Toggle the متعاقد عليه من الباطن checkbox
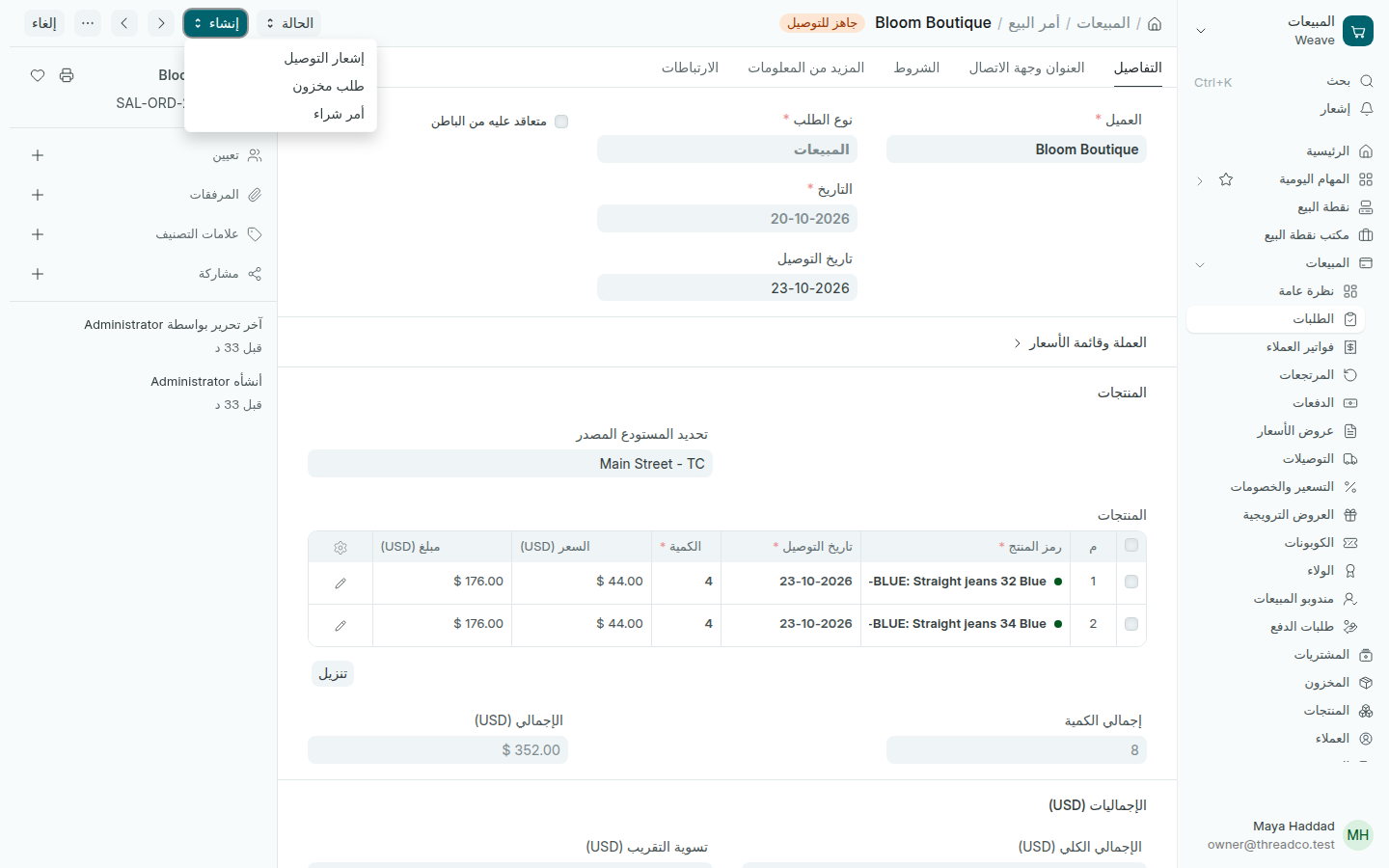Screen dimensions: 1389x868 click(x=561, y=122)
